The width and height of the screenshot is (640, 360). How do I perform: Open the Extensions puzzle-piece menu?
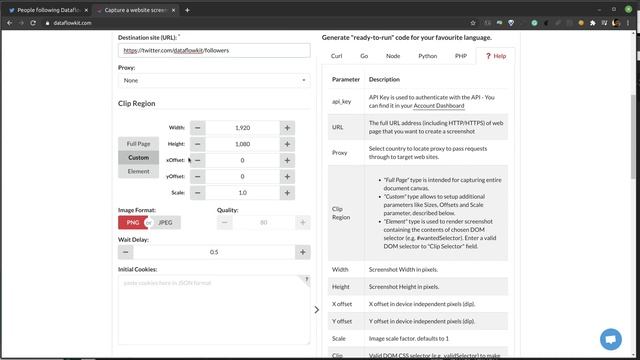pos(593,23)
